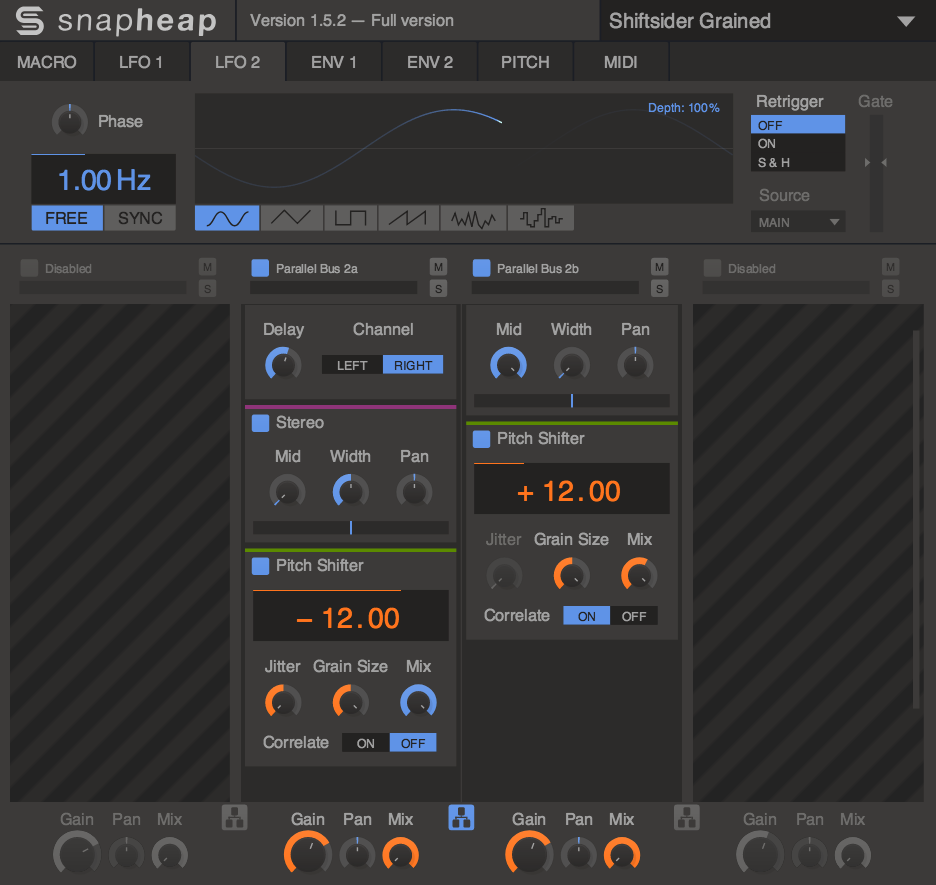Screen dimensions: 936x885
Task: Click the Gain knob of Parallel Bus 2b lane
Action: pos(529,853)
